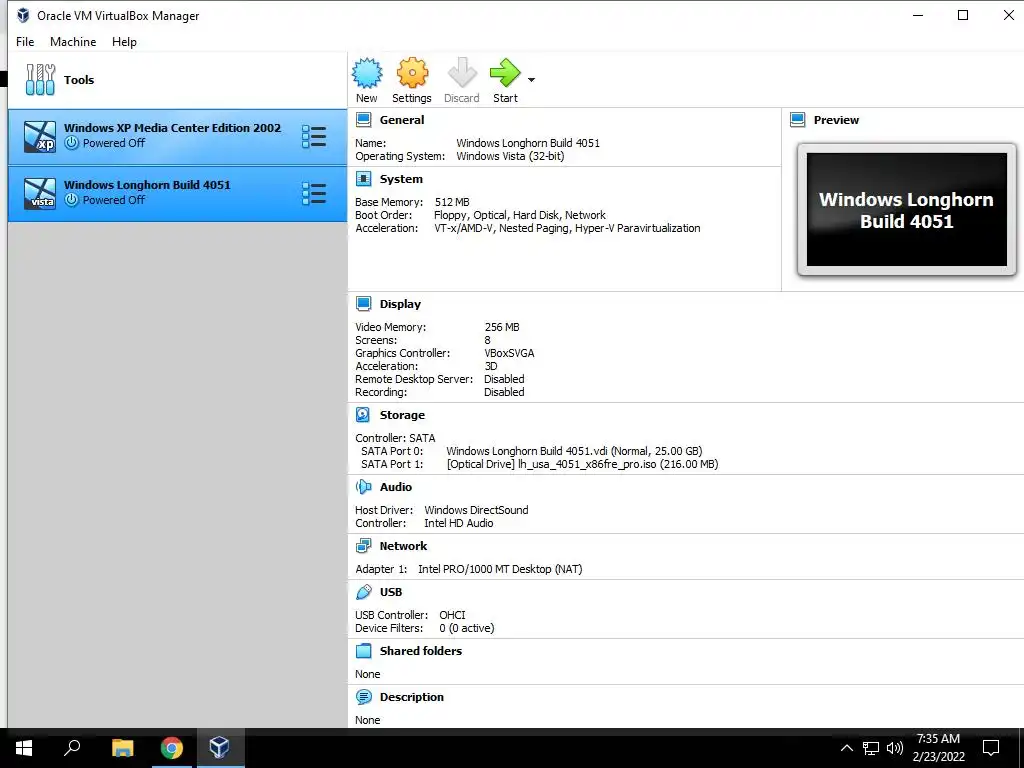1024x768 pixels.
Task: Click the SATA Port 0 vdi disk entry
Action: point(574,451)
